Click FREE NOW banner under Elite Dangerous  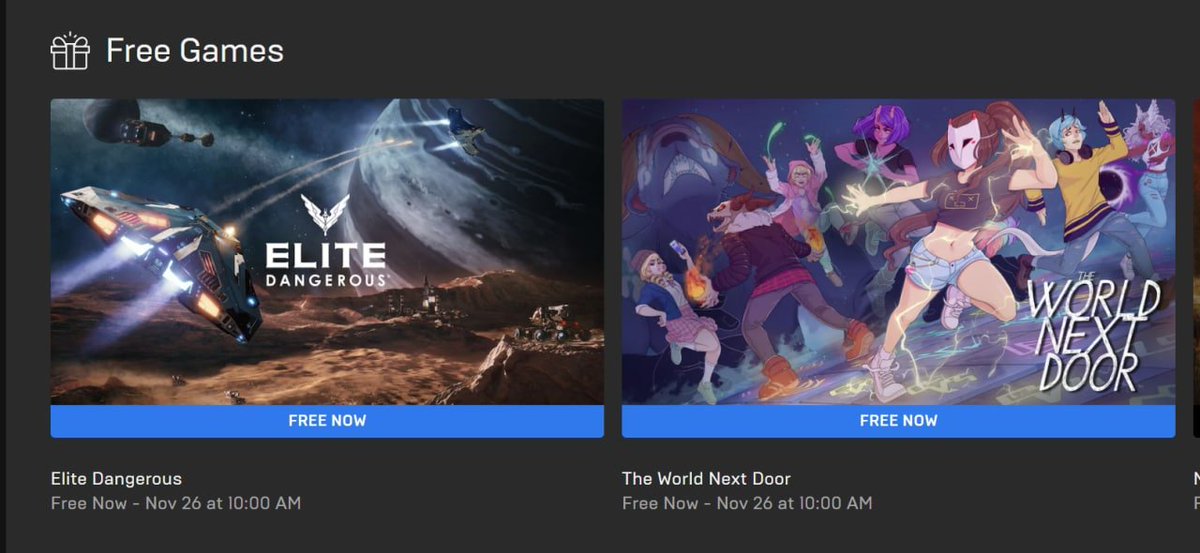327,421
